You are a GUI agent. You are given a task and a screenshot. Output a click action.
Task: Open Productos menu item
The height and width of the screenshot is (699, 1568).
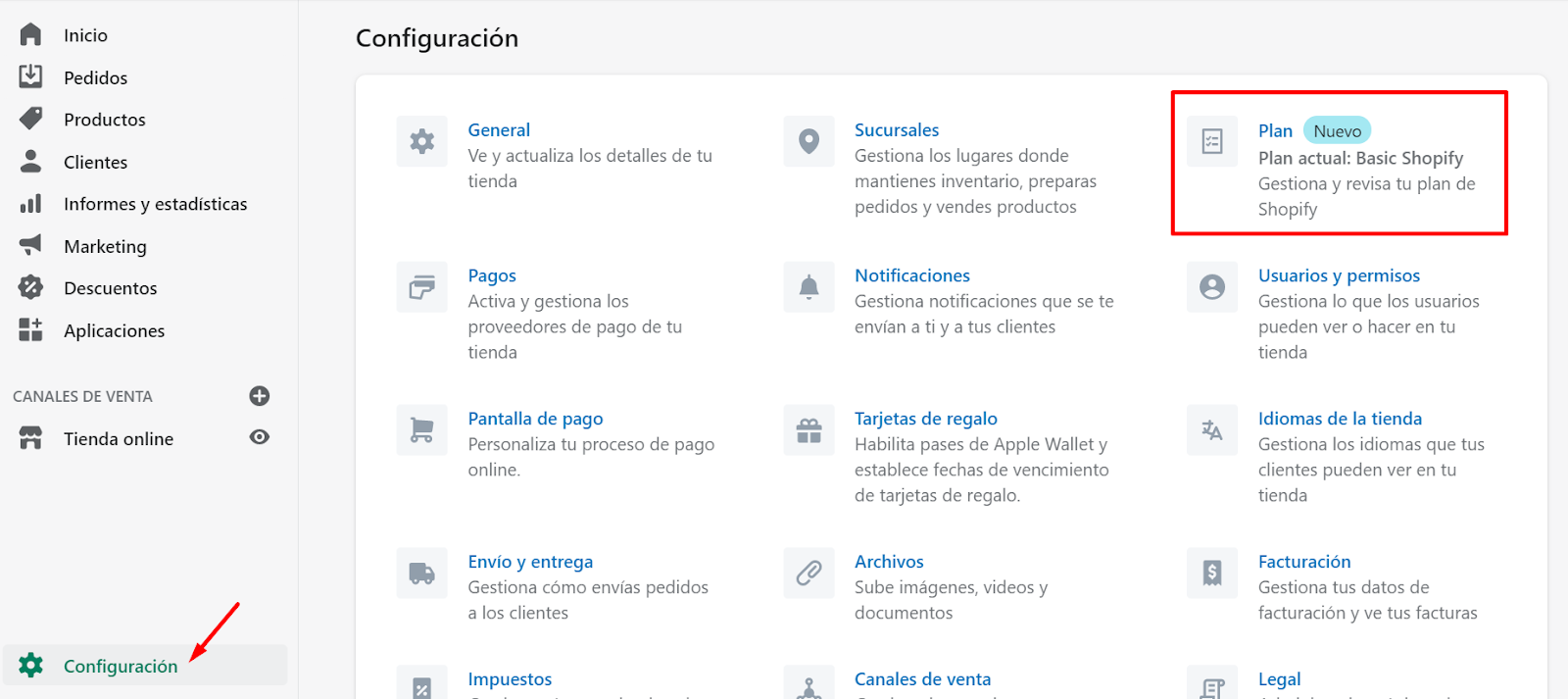point(104,120)
